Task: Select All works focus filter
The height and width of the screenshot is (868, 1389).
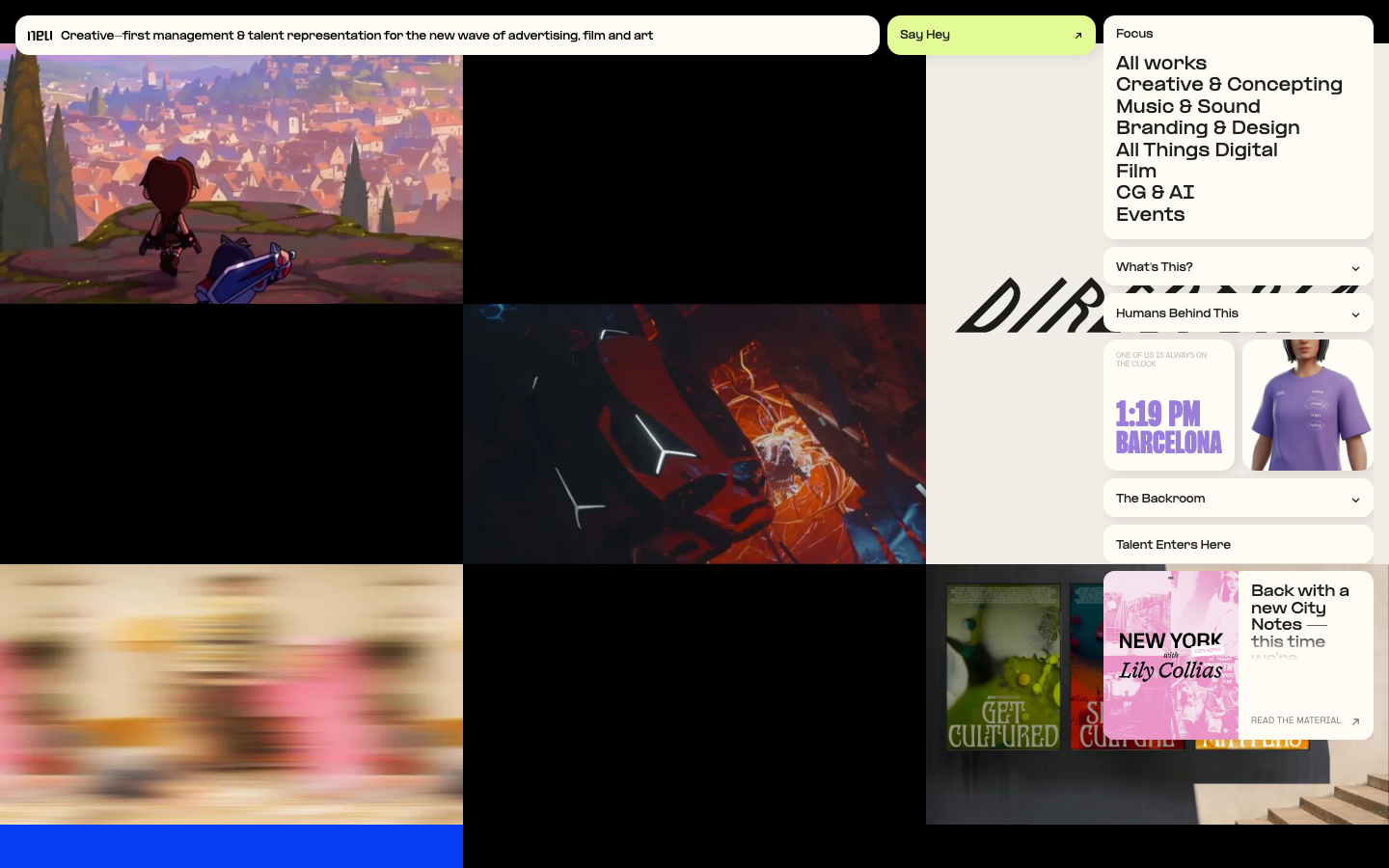Action: pos(1160,63)
